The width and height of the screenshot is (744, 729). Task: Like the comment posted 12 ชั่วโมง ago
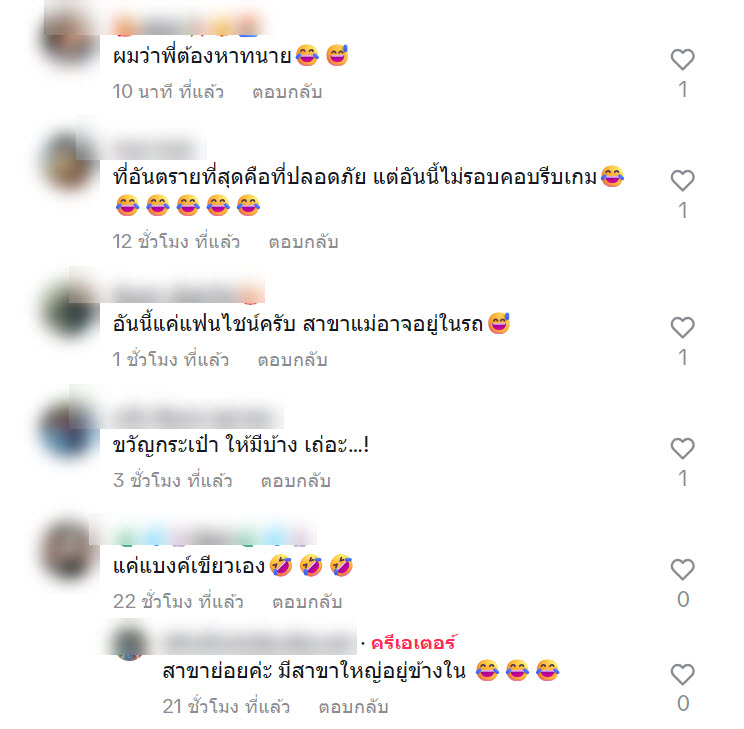[682, 180]
